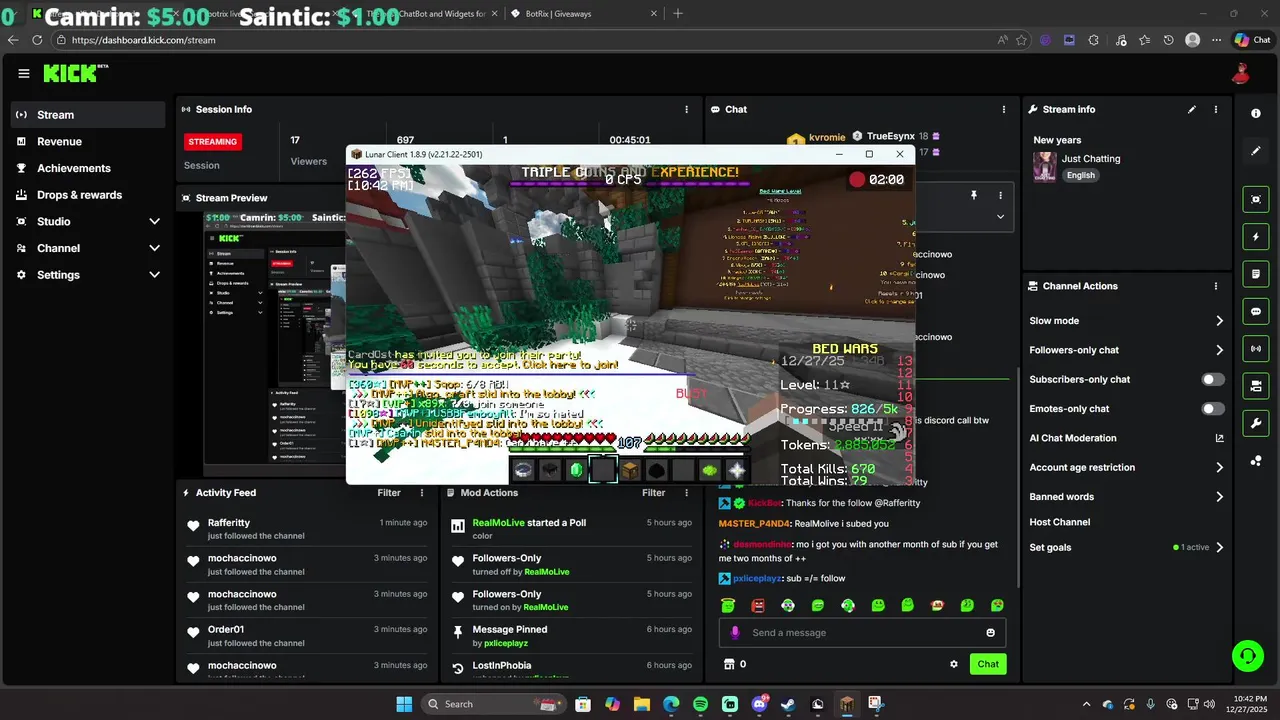Open Achievements in the left sidebar
The image size is (1280, 720).
pyautogui.click(x=88, y=168)
